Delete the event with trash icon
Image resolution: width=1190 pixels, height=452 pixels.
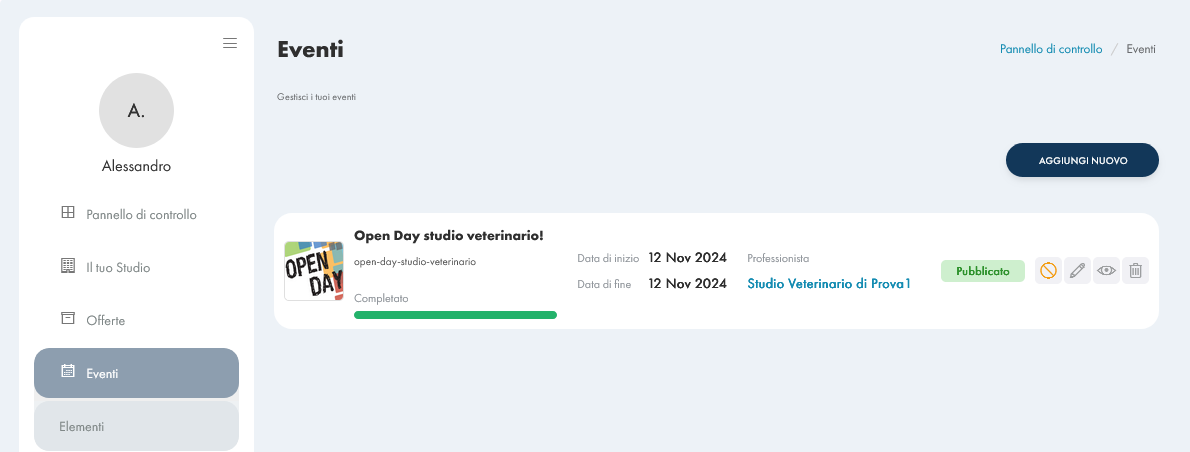[x=1135, y=271]
